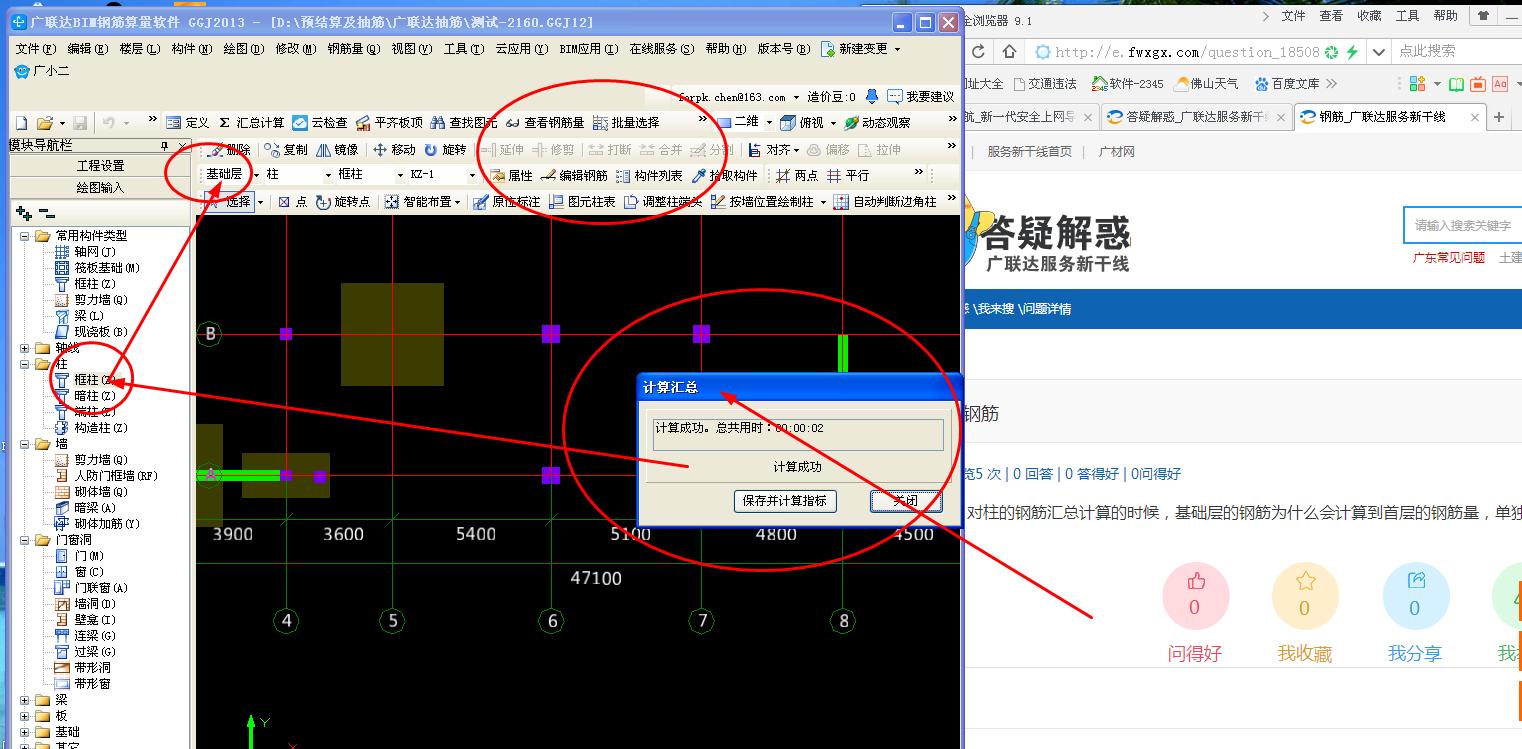Click the 删除 delete tool

point(229,149)
